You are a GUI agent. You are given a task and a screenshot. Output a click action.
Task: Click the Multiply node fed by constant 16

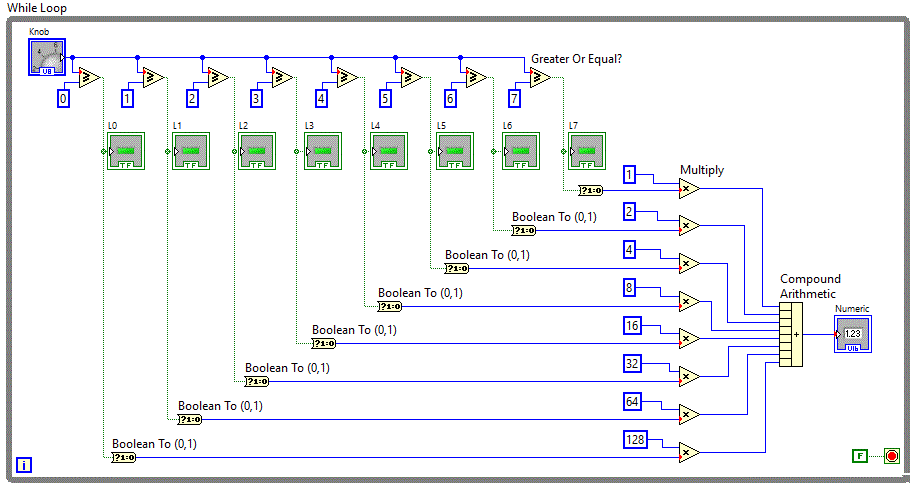688,338
